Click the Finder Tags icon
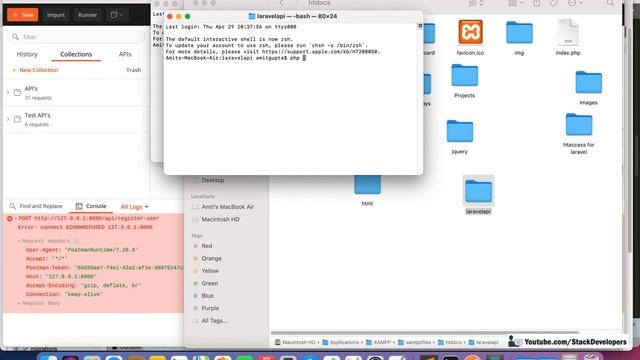The width and height of the screenshot is (640, 360). click(x=553, y=3)
